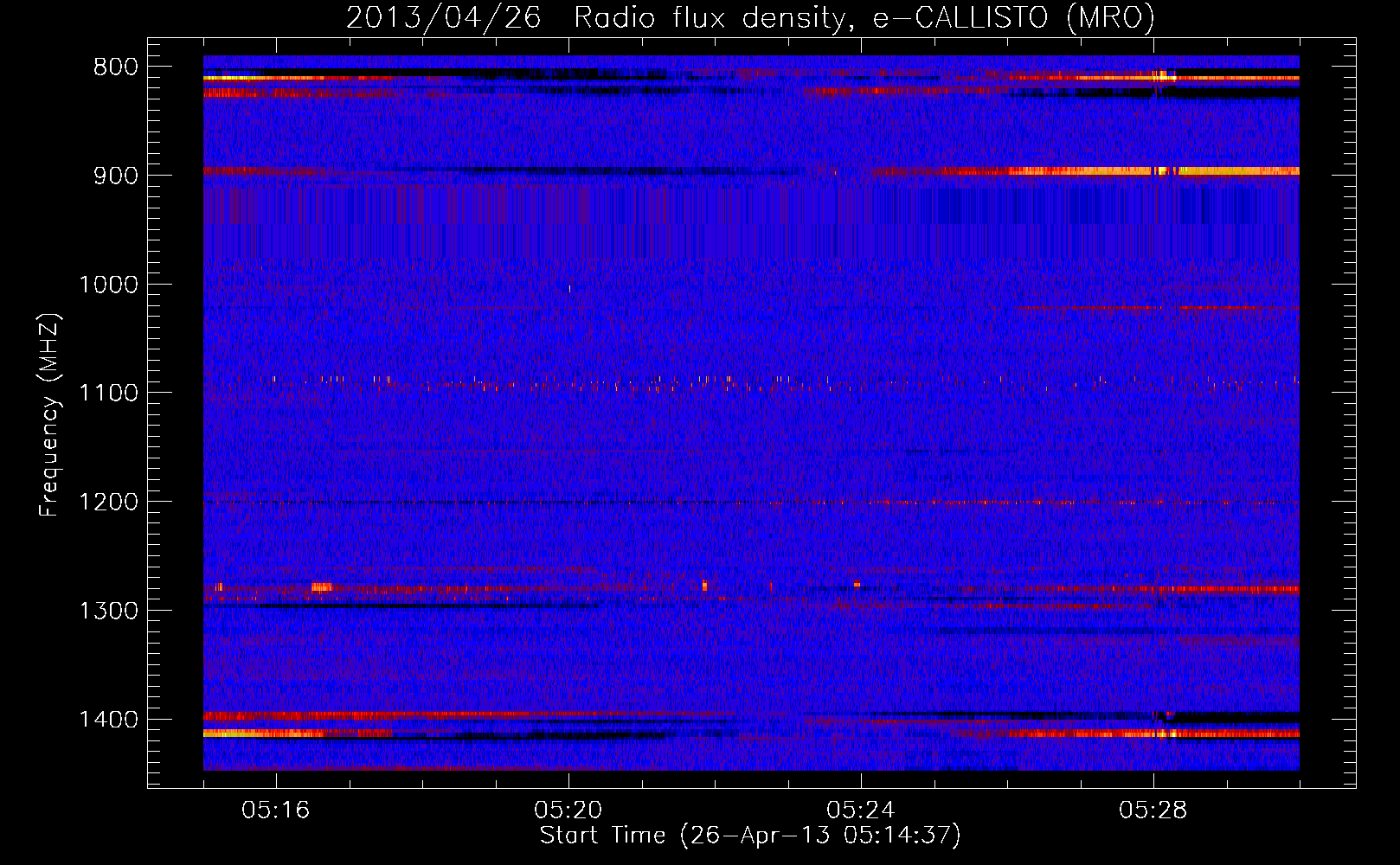Click the plot title '2013/04/26 Radio flux density, e-CALLISTO (MRO)'
The height and width of the screenshot is (865, 1400).
(x=750, y=17)
